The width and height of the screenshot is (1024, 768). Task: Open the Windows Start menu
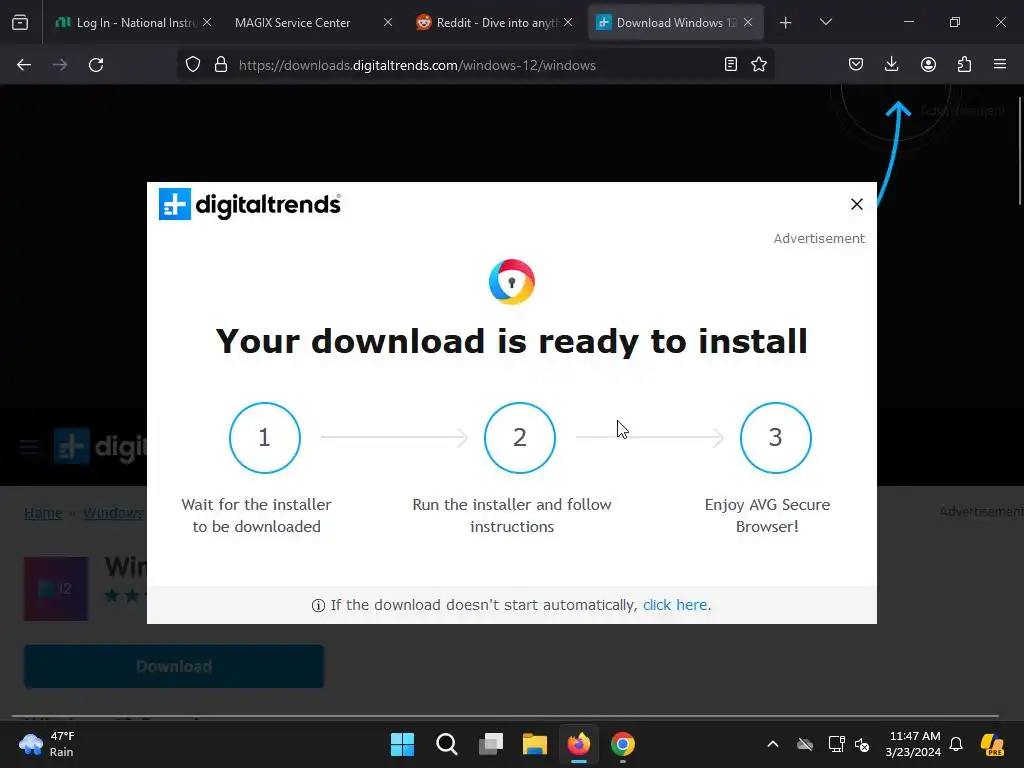point(402,744)
